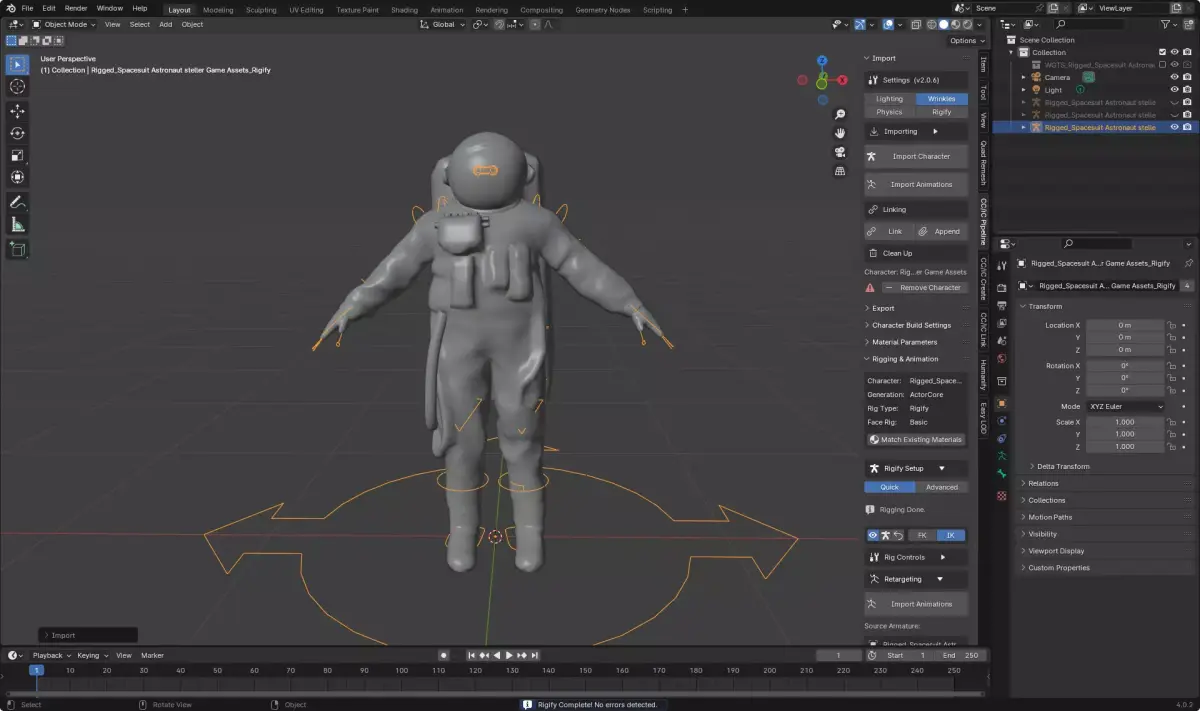Open the Render menu
This screenshot has height=711, width=1200.
76,8
